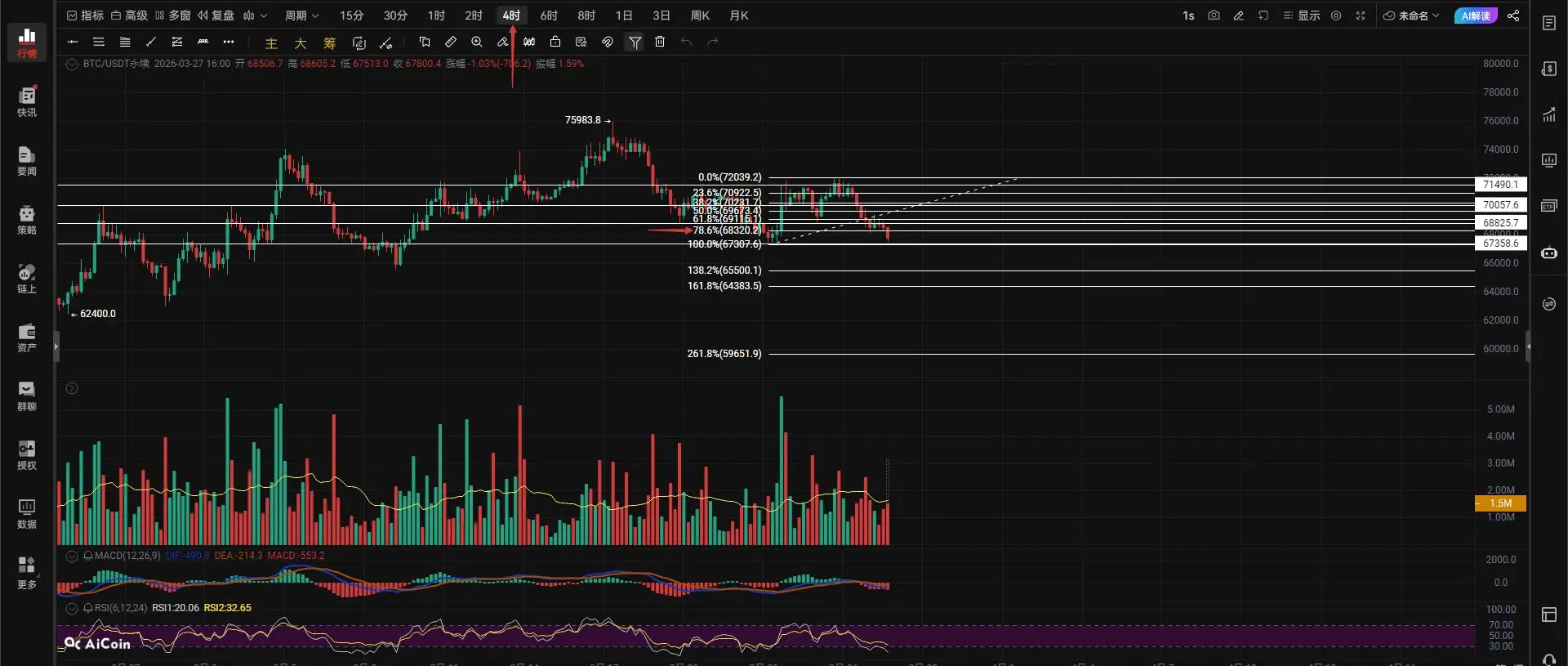
Task: Open chart settings hexagon icon
Action: click(1336, 16)
